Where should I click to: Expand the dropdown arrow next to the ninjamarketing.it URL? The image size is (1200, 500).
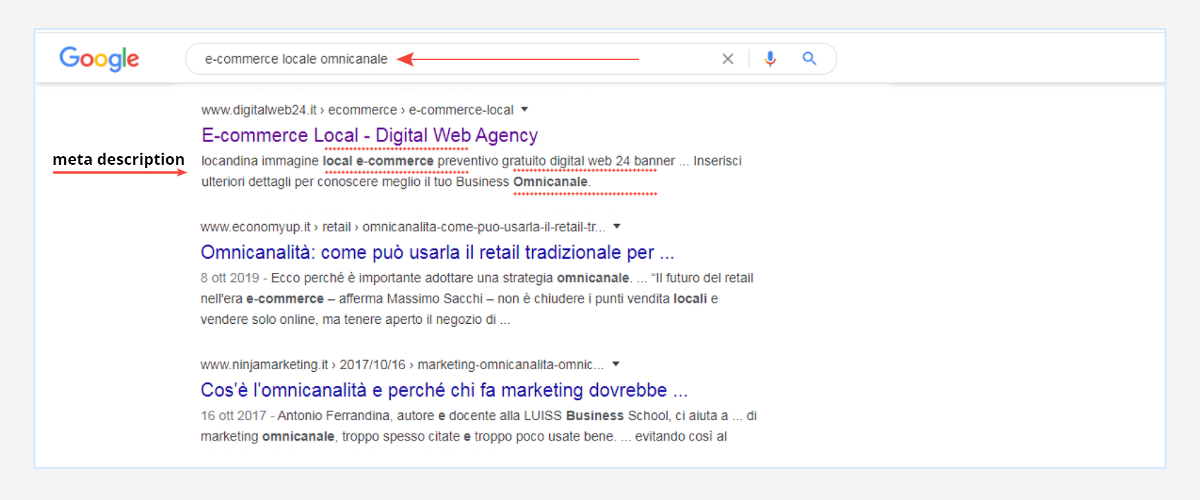[x=616, y=363]
